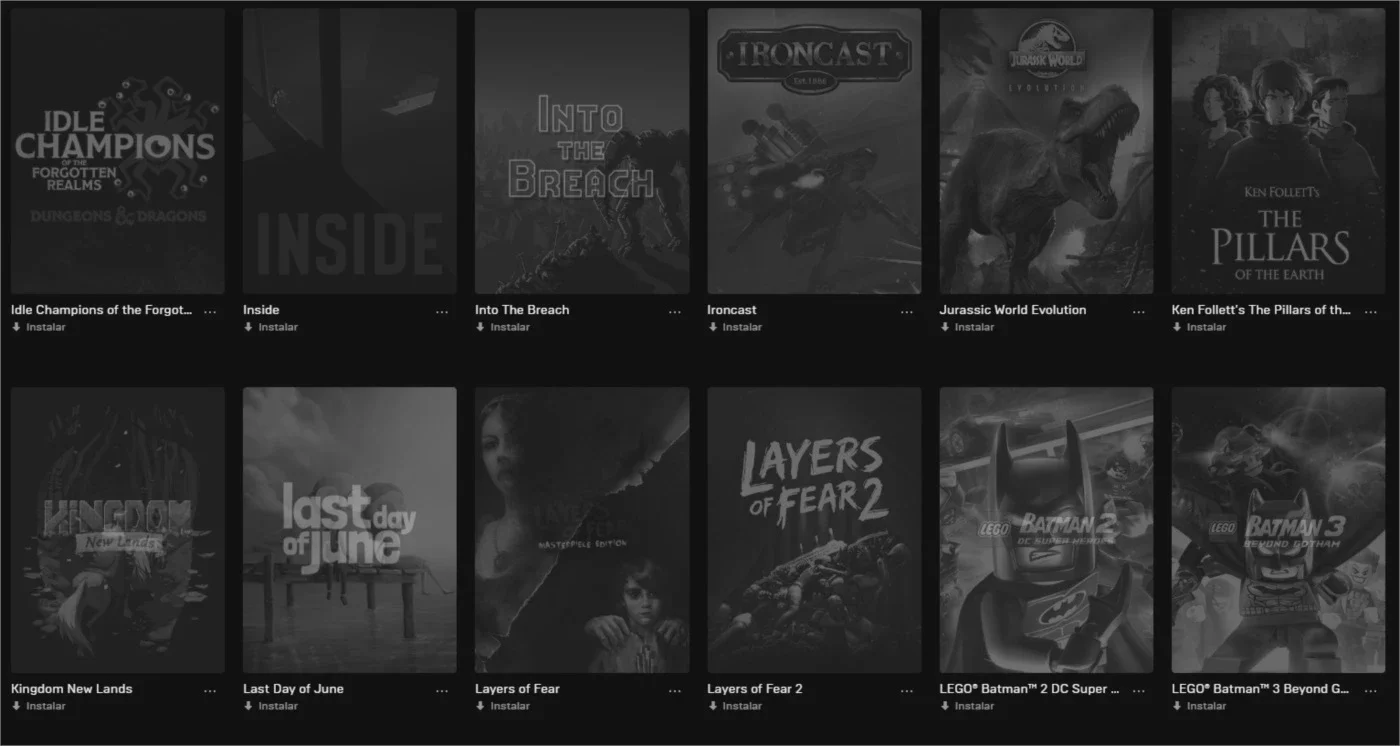Open the Inside game cover art

pyautogui.click(x=350, y=151)
